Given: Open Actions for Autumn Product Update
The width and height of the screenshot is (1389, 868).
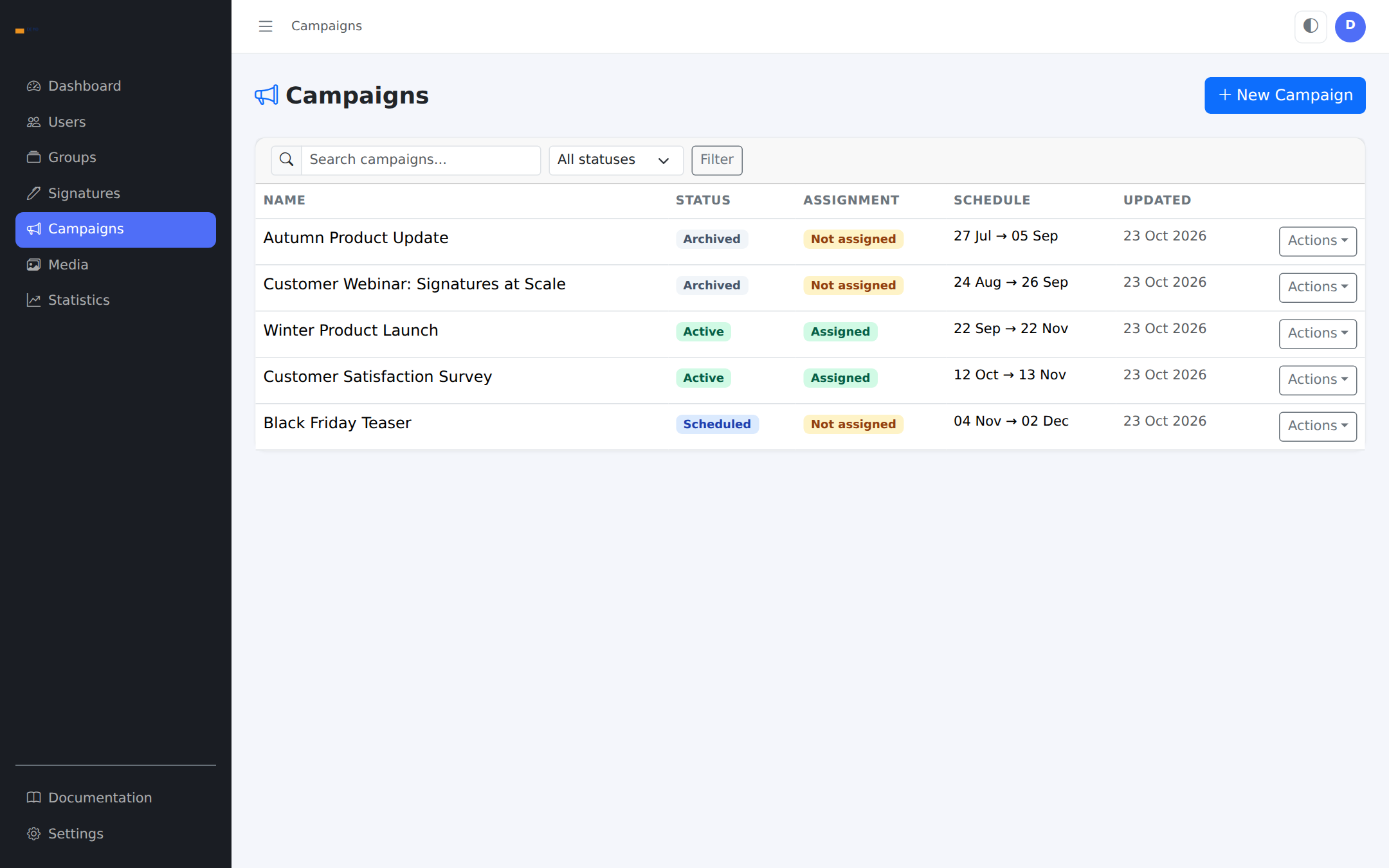Looking at the screenshot, I should [1318, 241].
